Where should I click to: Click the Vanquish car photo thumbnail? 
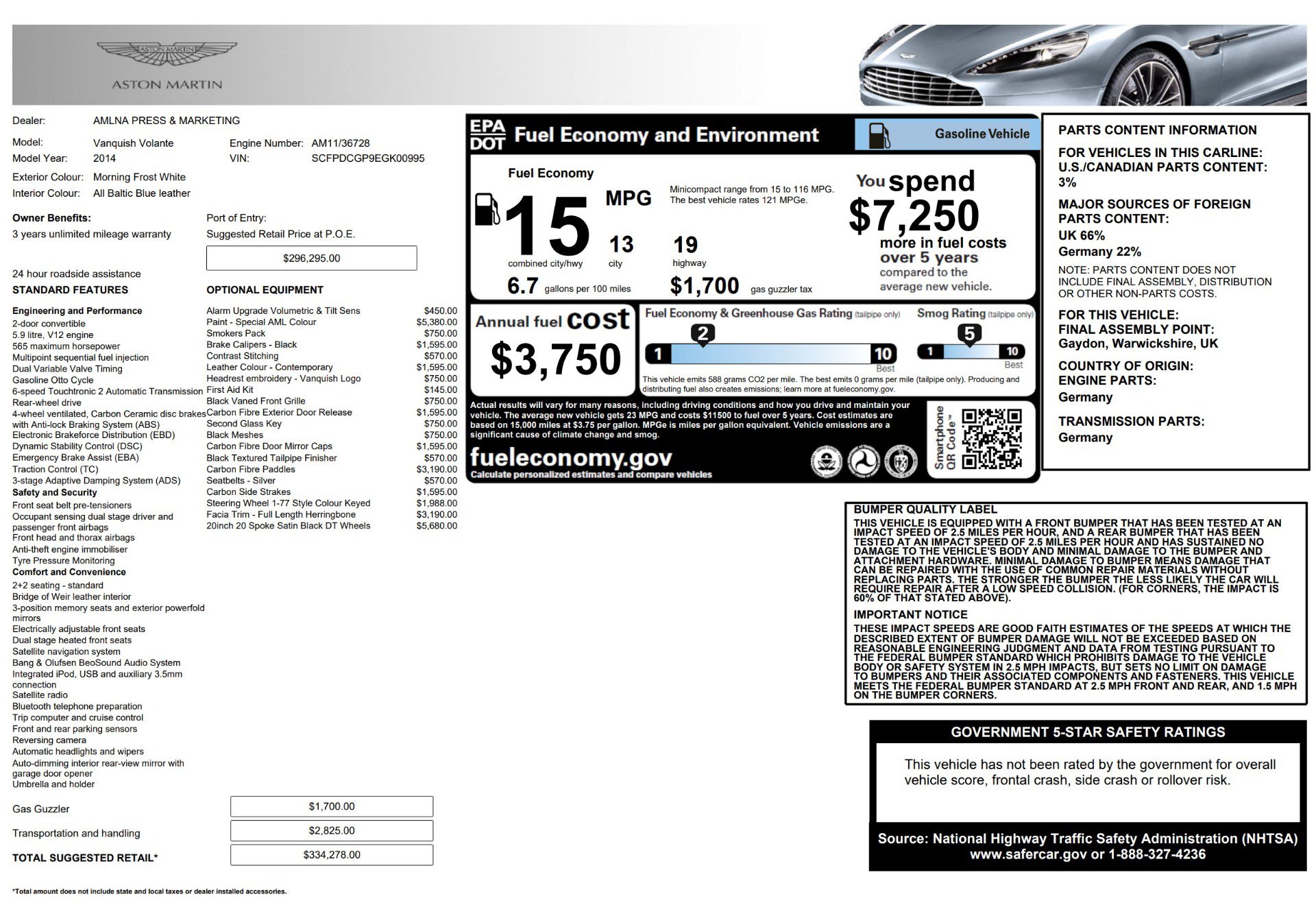coord(1083,65)
